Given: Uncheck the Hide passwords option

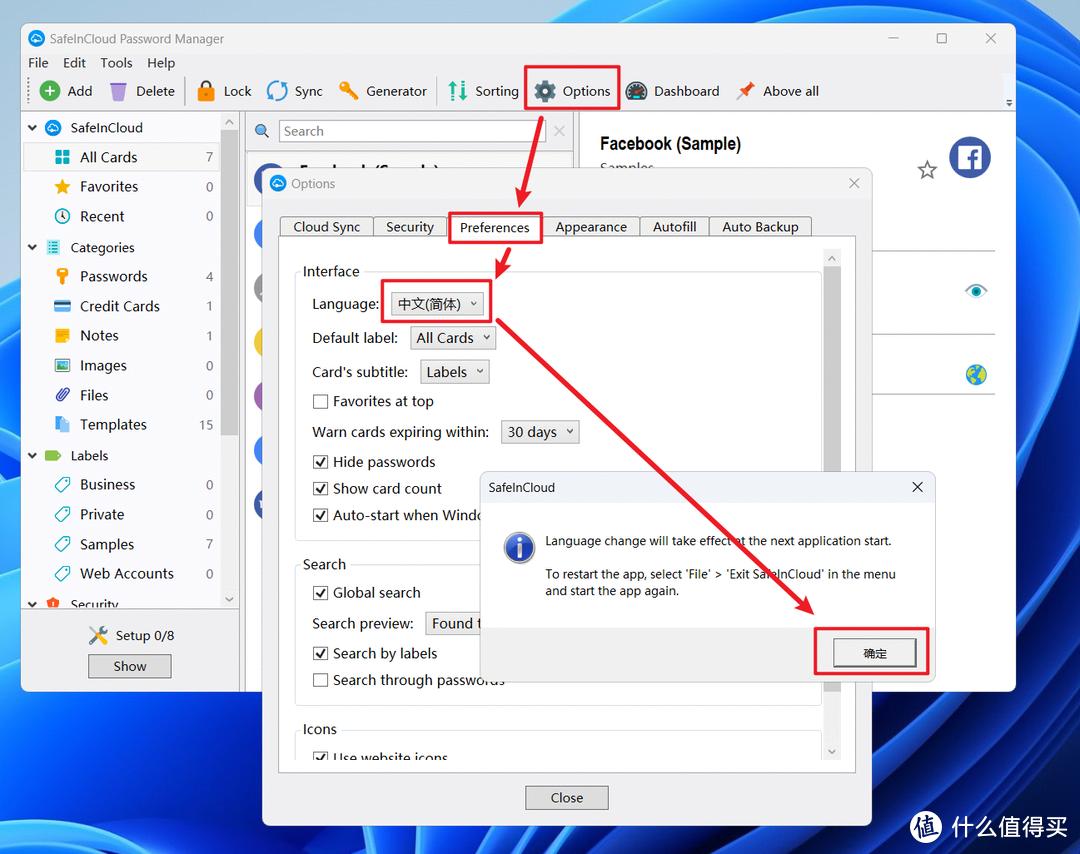Looking at the screenshot, I should [x=321, y=462].
